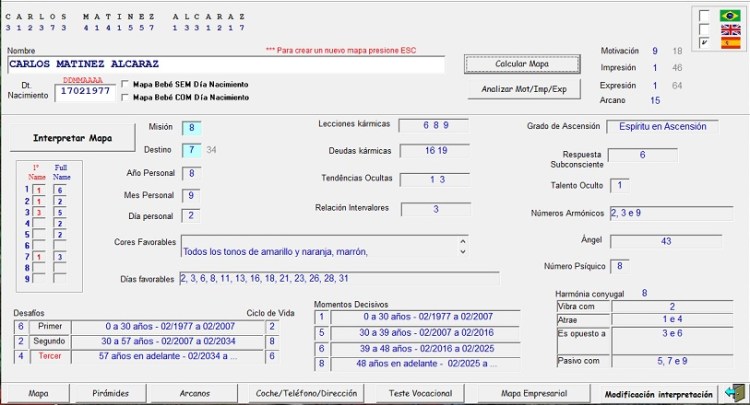Toggle Mapa Bebé SEM Día Nacimiento

(x=125, y=85)
